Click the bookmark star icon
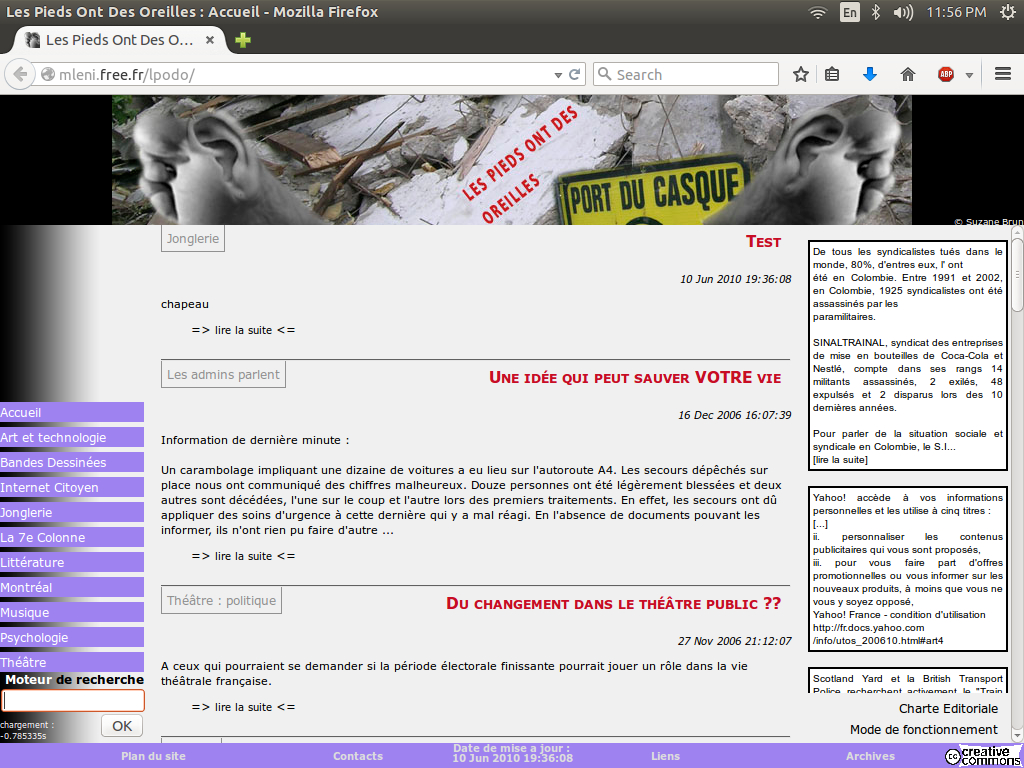This screenshot has width=1024, height=768. tap(801, 74)
